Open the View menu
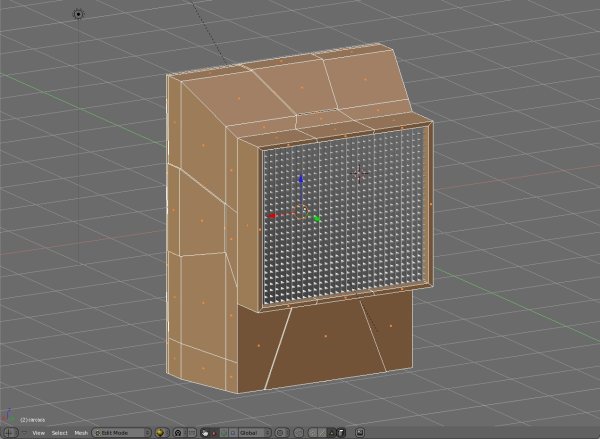600x439 pixels. point(38,433)
